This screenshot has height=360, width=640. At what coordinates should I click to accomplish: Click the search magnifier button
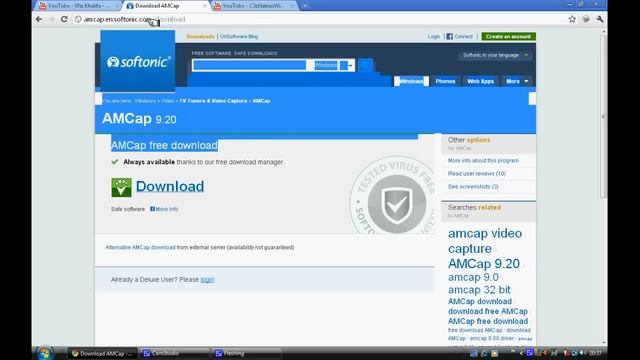click(365, 65)
